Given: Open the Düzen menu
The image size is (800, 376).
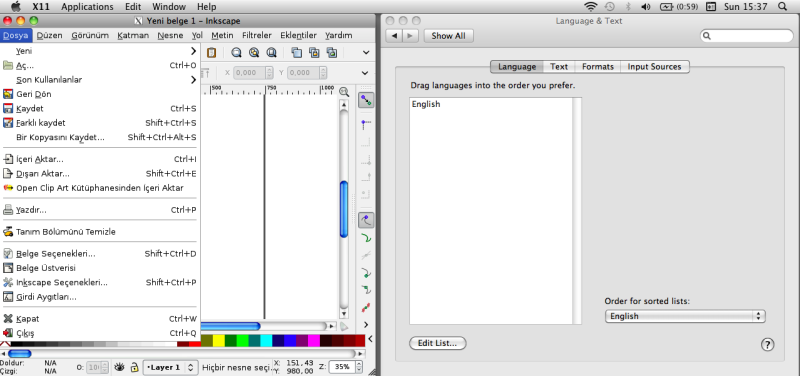Looking at the screenshot, I should point(49,35).
